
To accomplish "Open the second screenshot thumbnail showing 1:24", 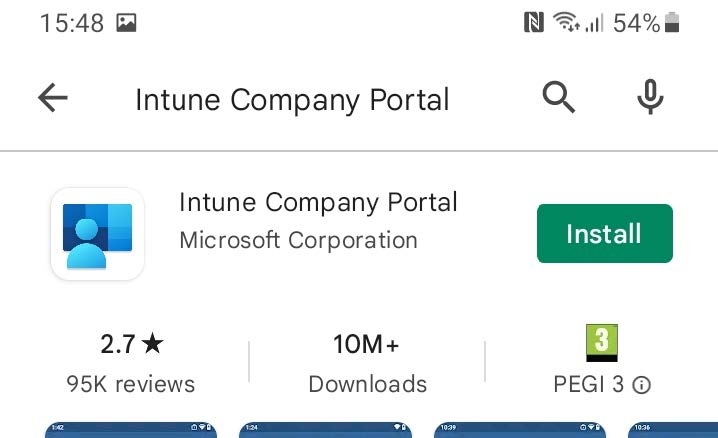I will tap(325, 430).
